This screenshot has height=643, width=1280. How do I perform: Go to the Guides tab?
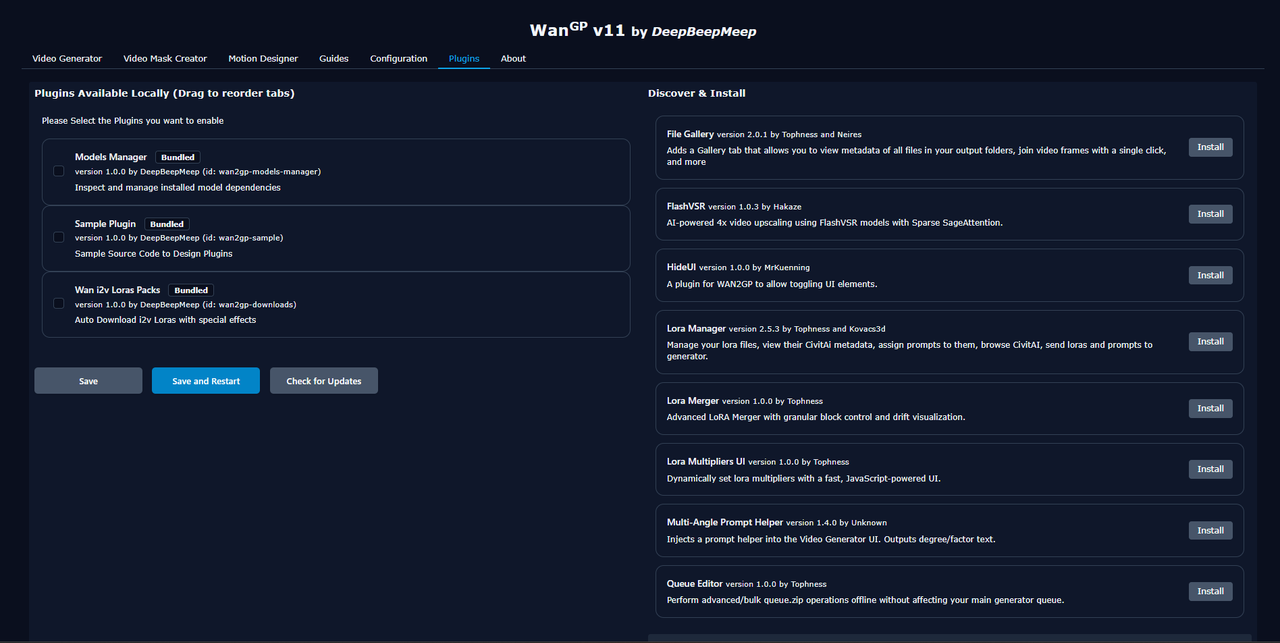334,58
